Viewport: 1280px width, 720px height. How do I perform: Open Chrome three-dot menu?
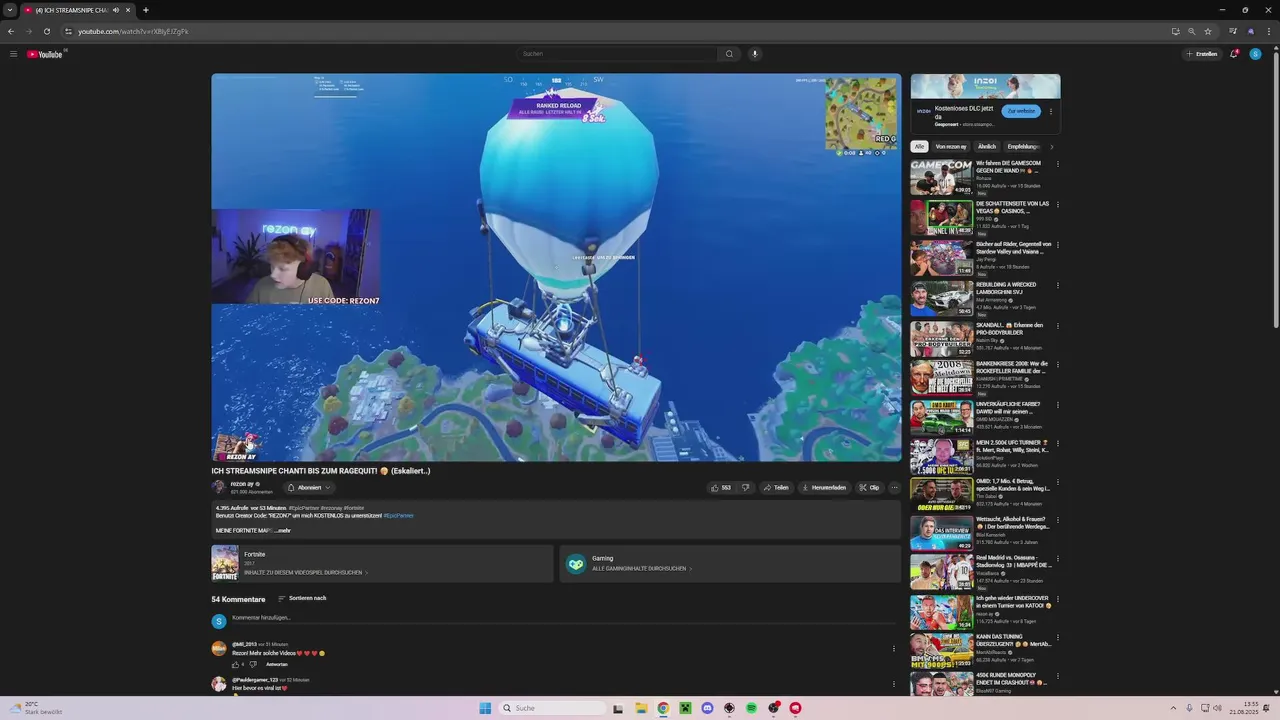(x=1268, y=31)
